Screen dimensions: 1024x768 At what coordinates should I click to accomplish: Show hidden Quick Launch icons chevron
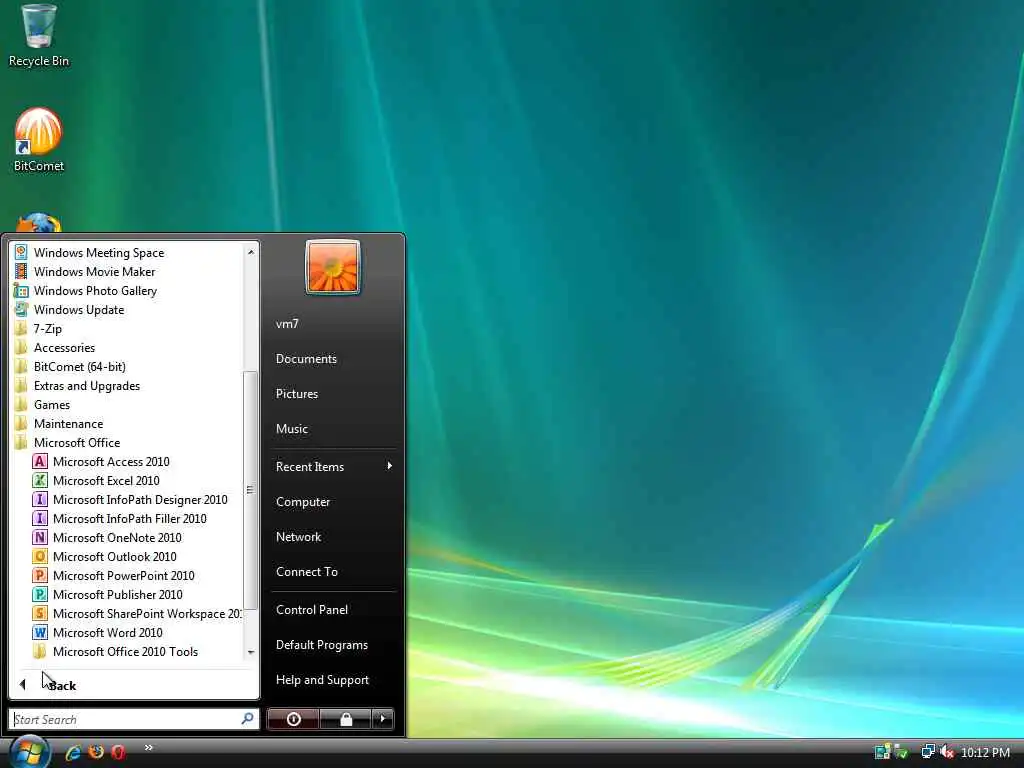(x=149, y=748)
